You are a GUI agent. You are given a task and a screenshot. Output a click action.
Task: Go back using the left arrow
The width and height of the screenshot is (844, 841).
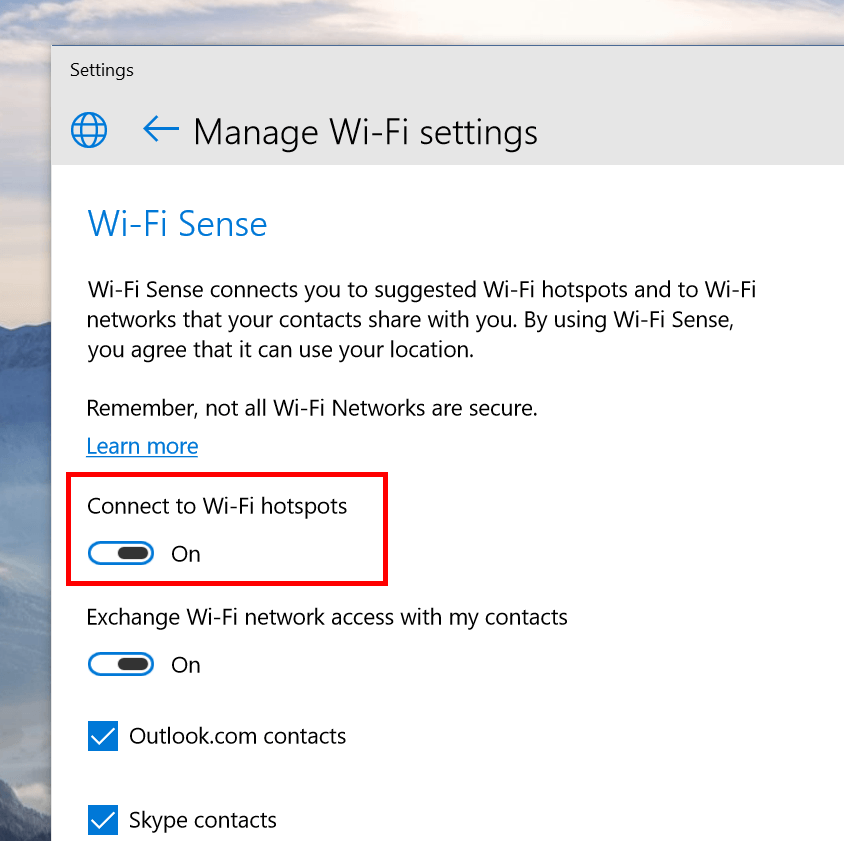click(x=161, y=129)
